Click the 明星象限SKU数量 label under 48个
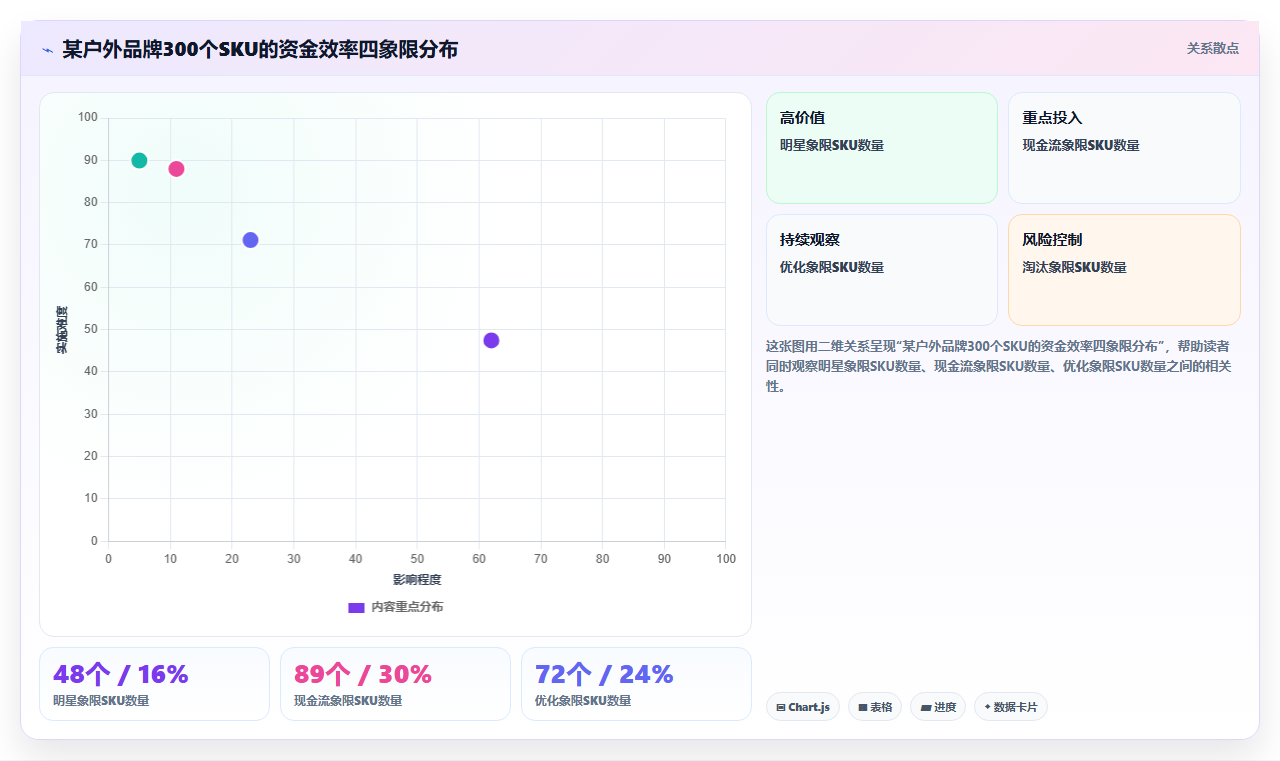The image size is (1280, 761). [101, 701]
